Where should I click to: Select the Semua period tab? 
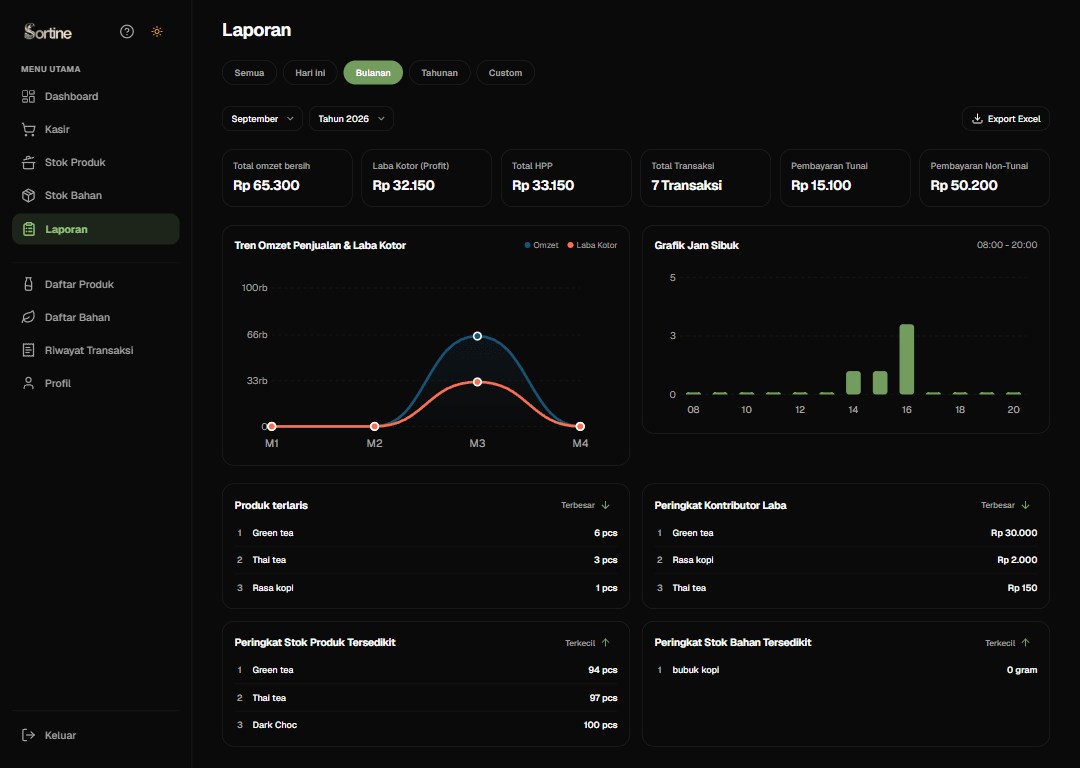[x=249, y=73]
